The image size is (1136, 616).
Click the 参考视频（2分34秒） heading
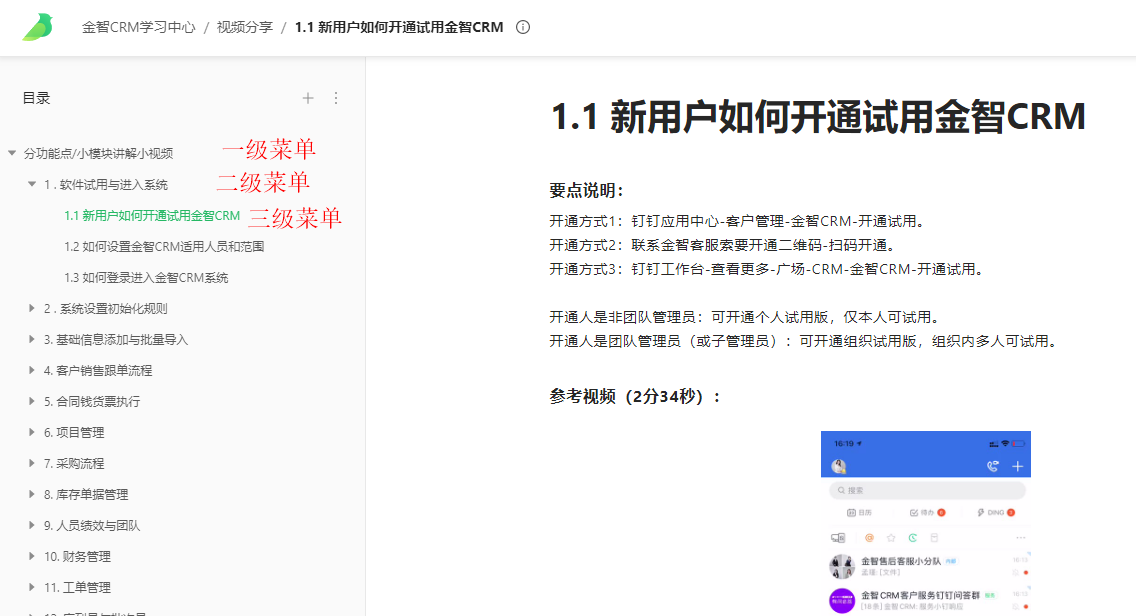tap(635, 396)
